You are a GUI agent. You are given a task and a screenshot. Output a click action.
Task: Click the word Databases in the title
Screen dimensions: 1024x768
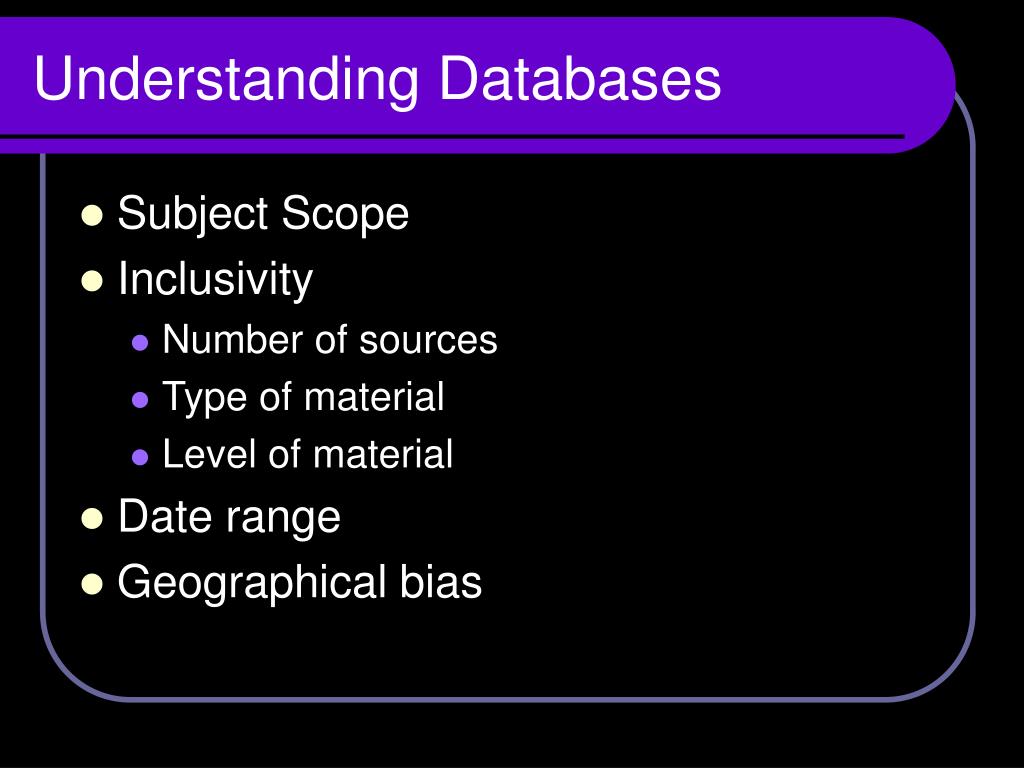(580, 80)
